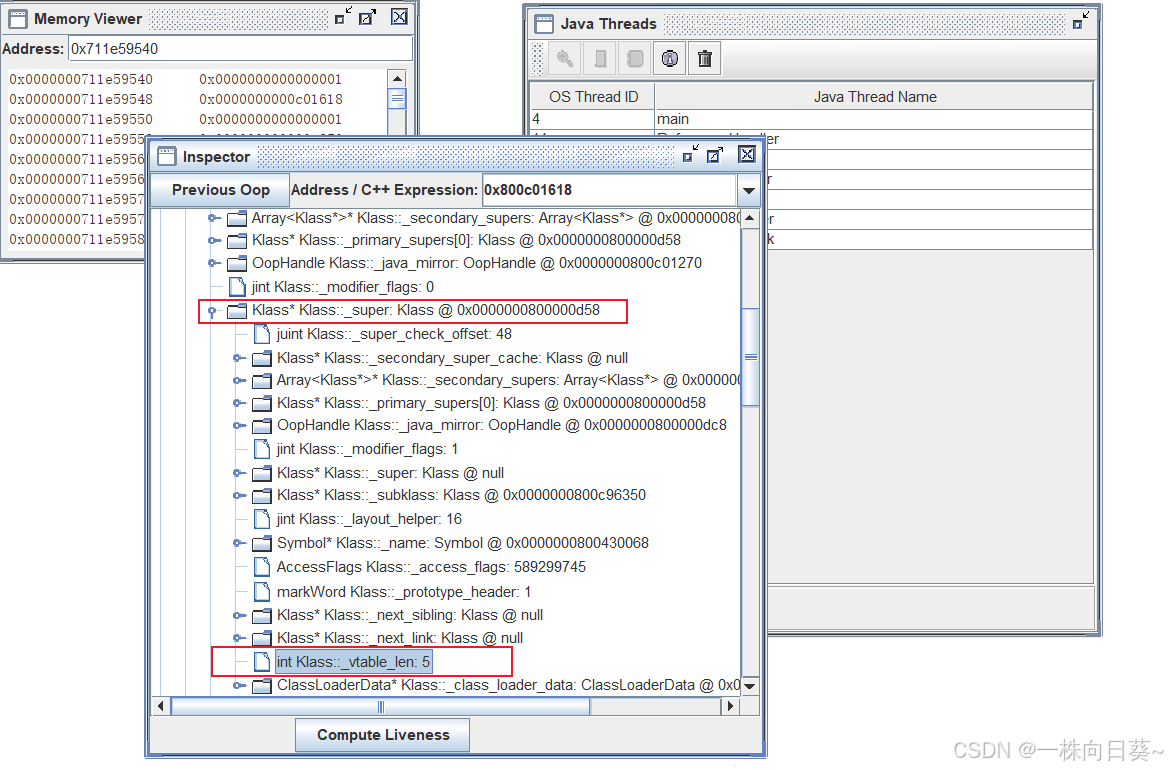Click memory address 0x0000000711e59550 in Memory Viewer
This screenshot has height=770, width=1168.
[x=81, y=119]
